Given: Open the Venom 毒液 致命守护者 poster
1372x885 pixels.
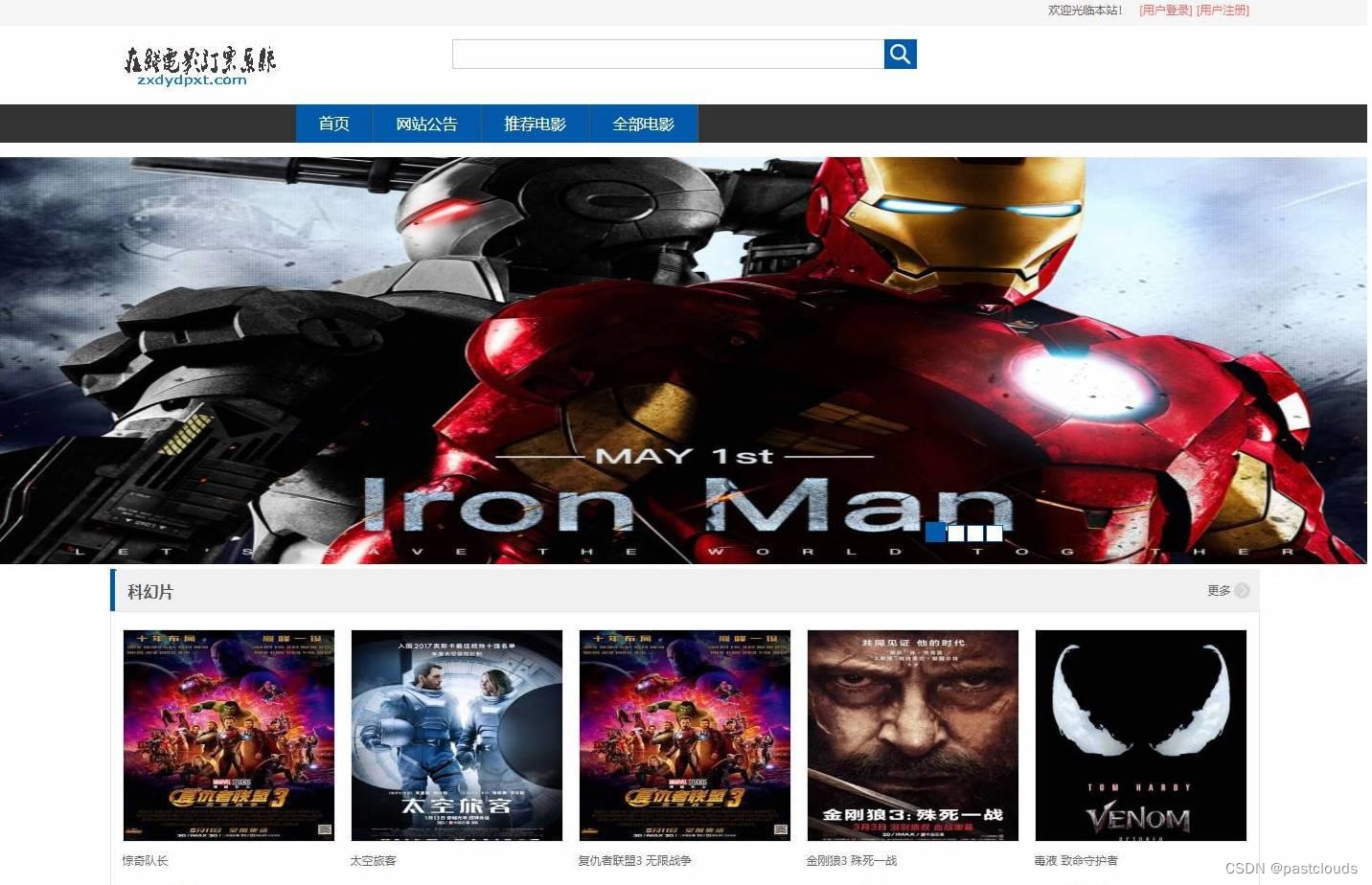Looking at the screenshot, I should click(x=1140, y=734).
